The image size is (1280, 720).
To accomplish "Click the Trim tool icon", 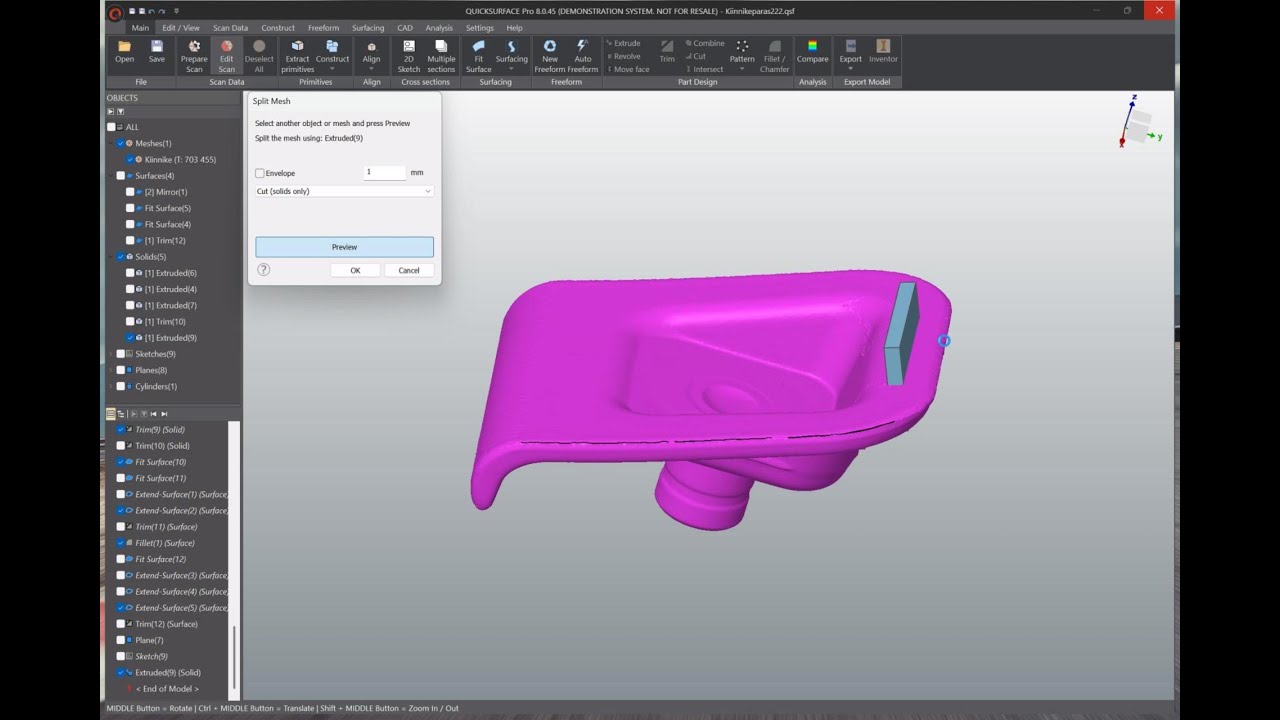I will tap(667, 52).
